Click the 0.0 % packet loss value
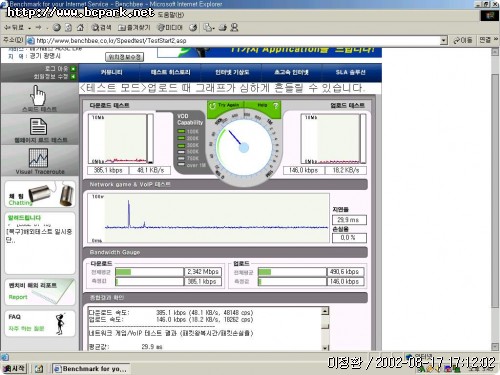This screenshot has height=375, width=500. tap(349, 238)
